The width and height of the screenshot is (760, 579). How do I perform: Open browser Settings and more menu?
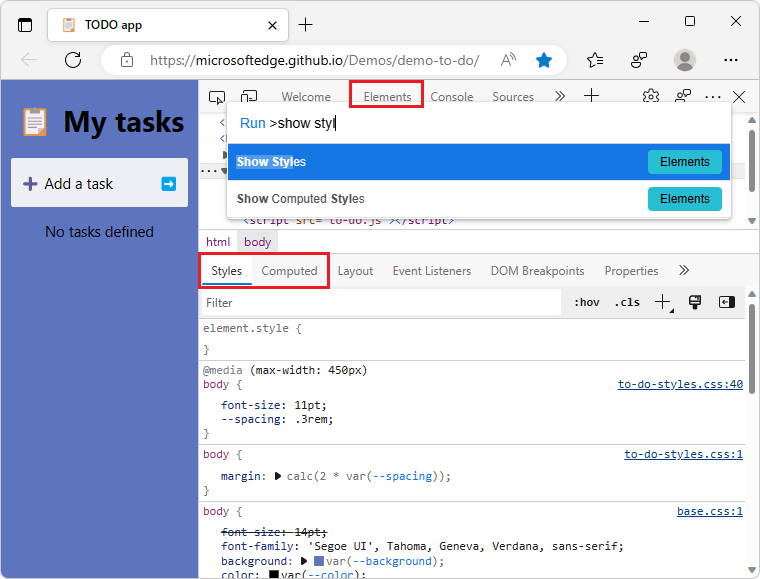click(730, 60)
